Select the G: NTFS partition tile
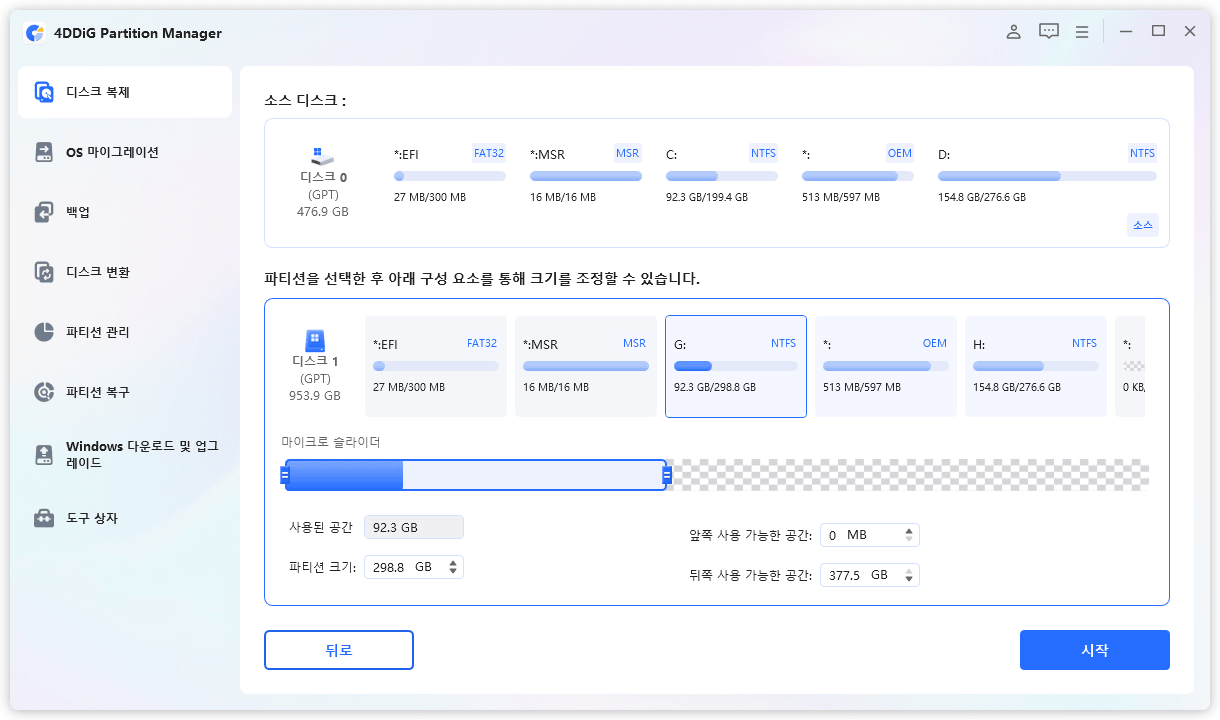1220x720 pixels. point(736,366)
